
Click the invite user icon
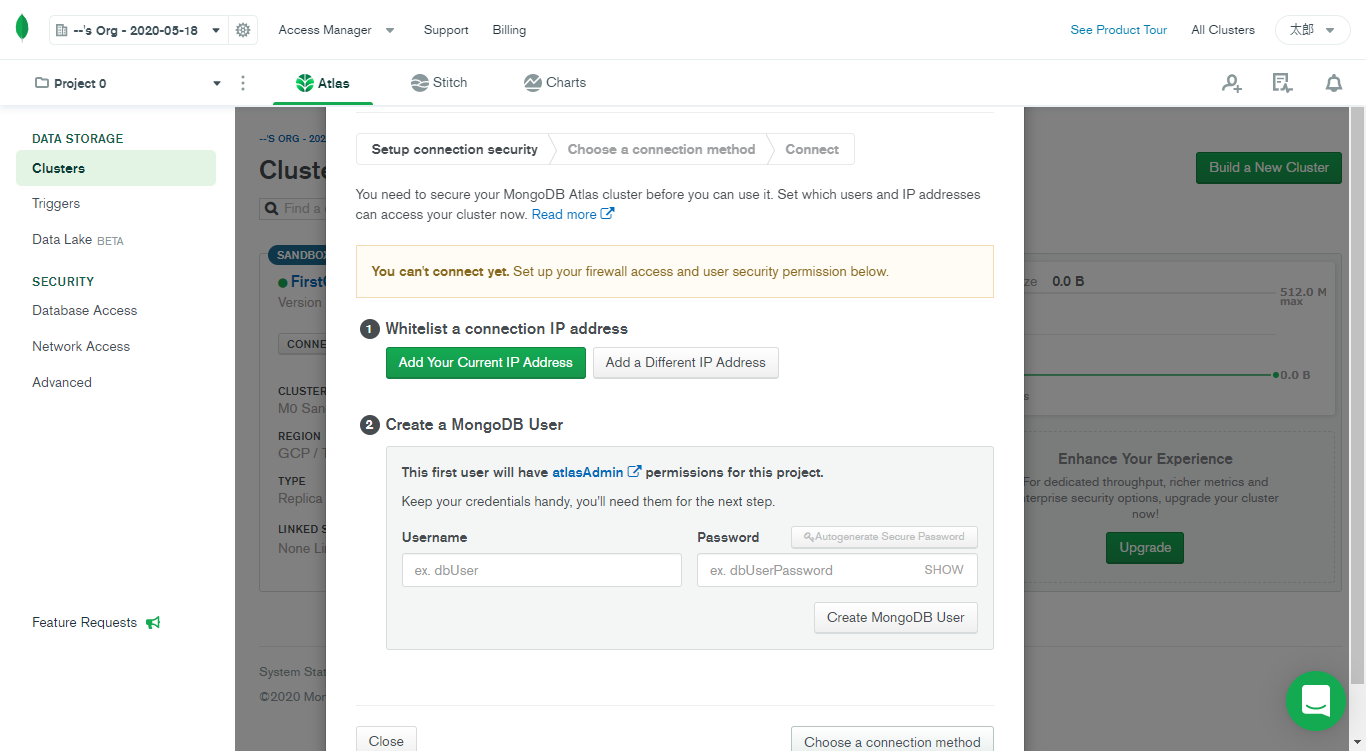coord(1231,83)
